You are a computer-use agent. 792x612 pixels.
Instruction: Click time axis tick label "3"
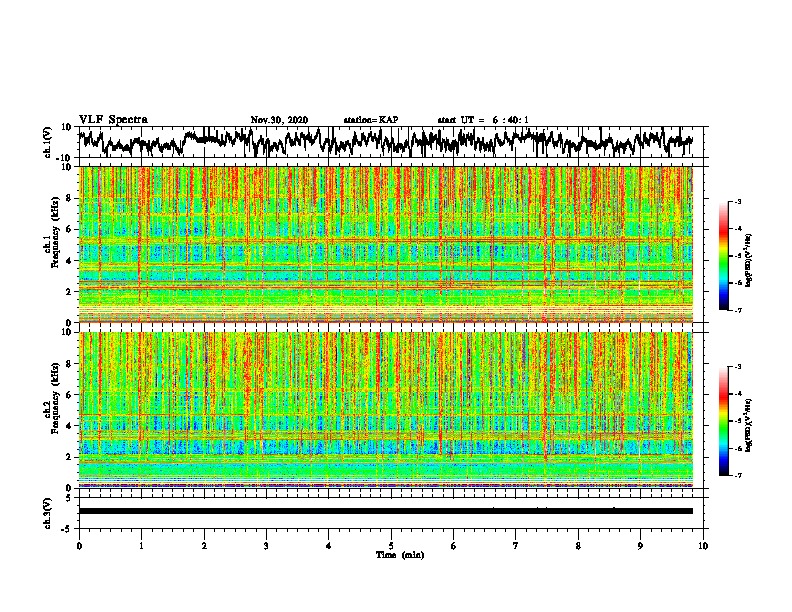coord(266,546)
